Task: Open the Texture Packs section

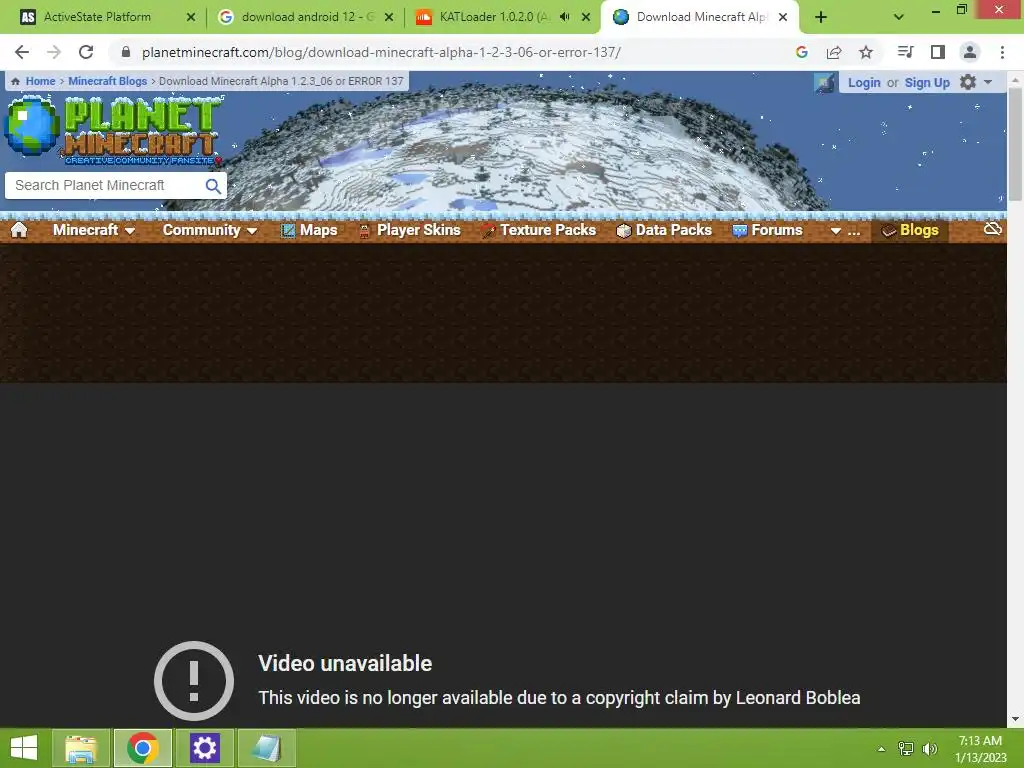Action: point(539,230)
